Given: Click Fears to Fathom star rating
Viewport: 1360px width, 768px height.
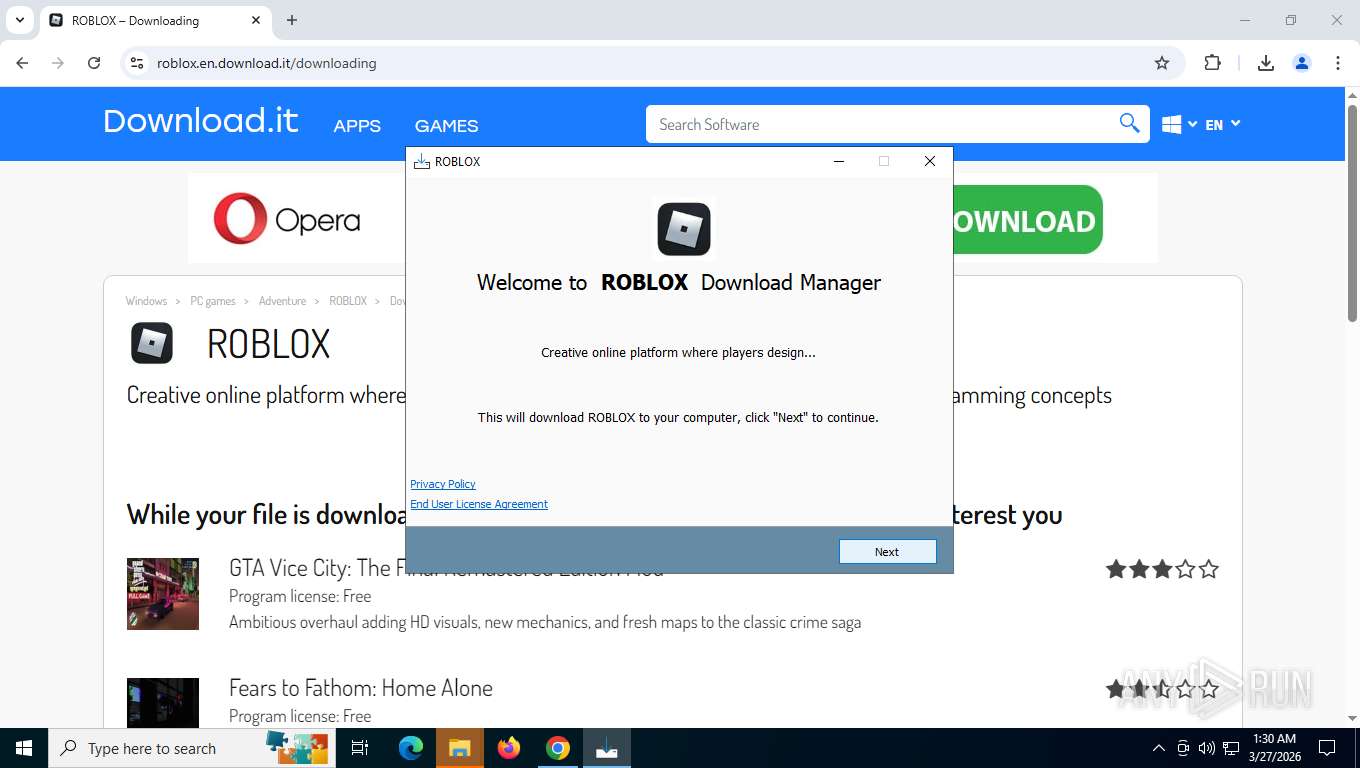Looking at the screenshot, I should [1162, 689].
